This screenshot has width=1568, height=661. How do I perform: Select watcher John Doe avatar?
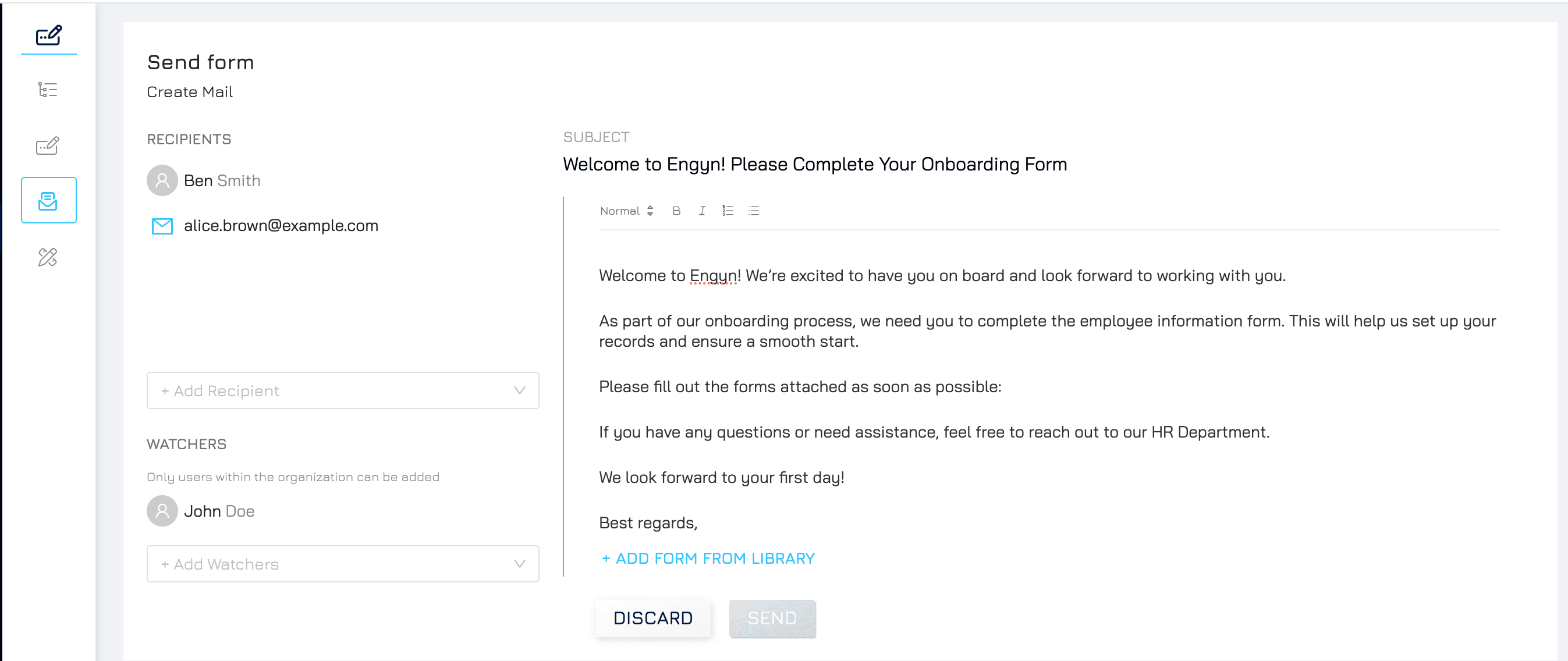(x=162, y=511)
